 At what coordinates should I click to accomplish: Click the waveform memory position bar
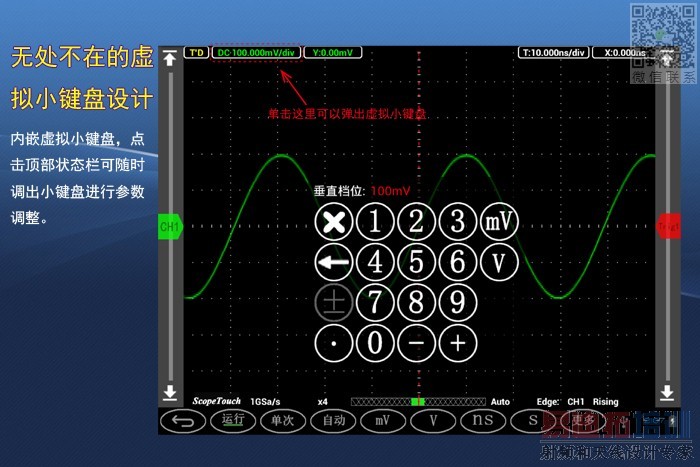[418, 402]
